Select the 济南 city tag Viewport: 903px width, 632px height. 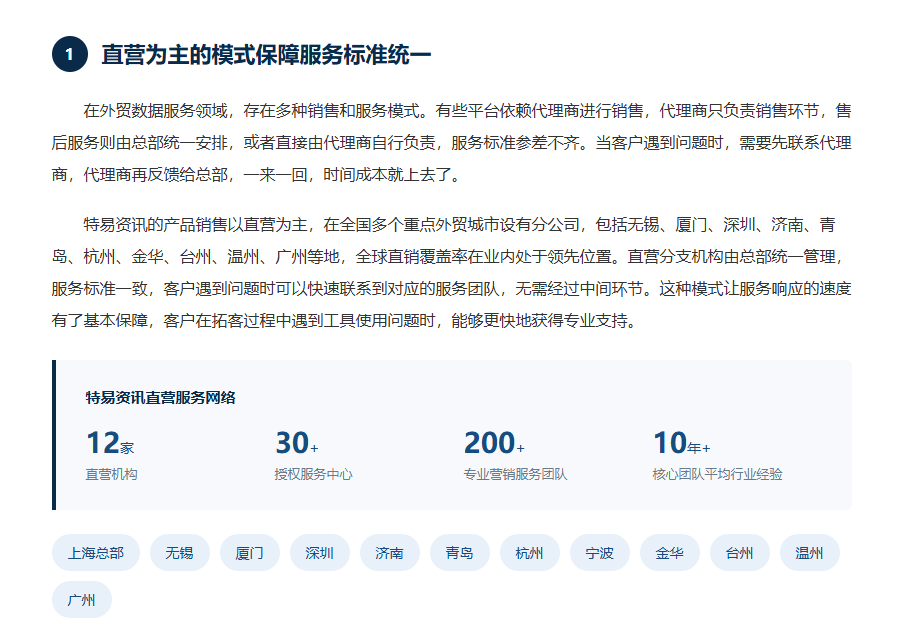390,552
